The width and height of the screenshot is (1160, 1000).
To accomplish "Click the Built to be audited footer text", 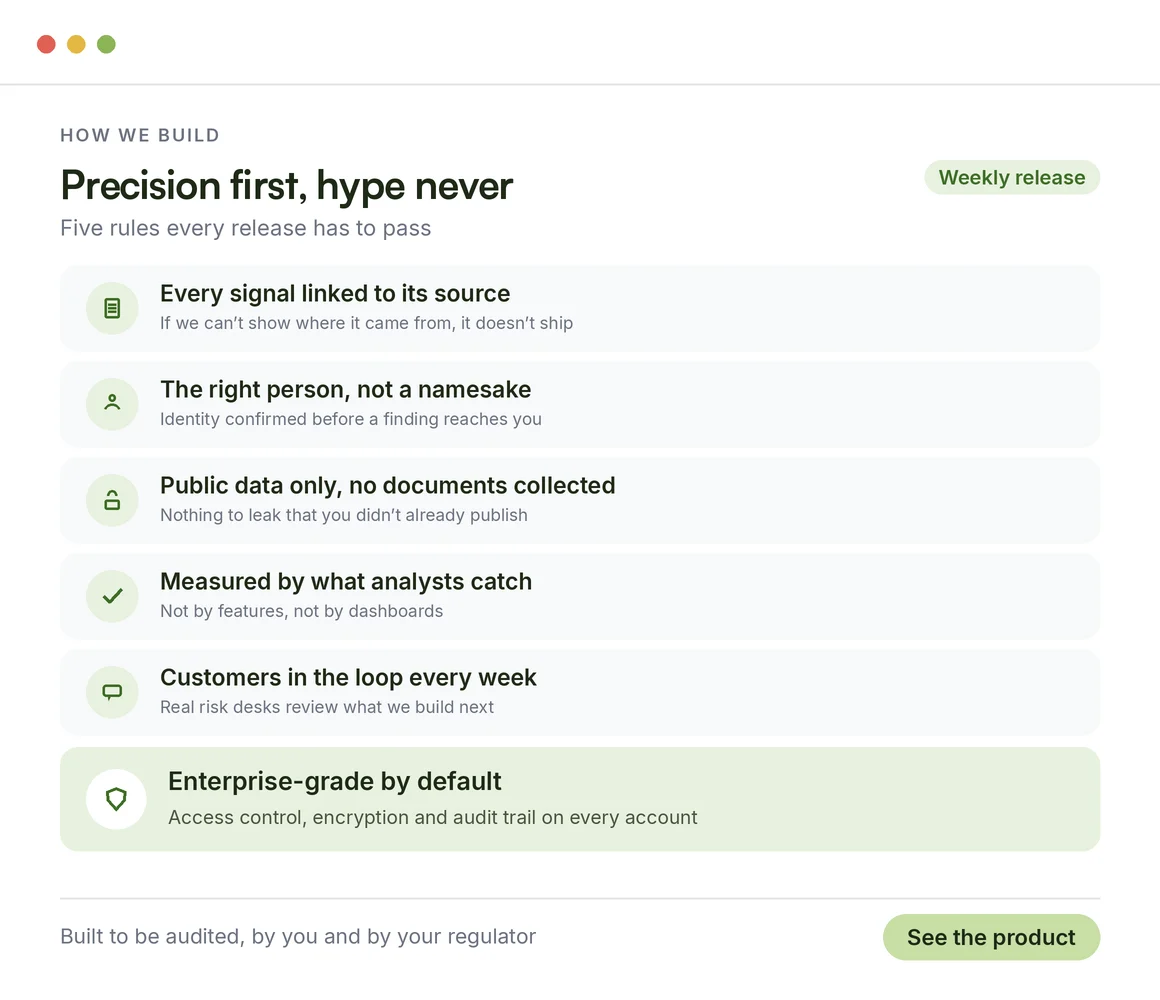I will pyautogui.click(x=298, y=936).
